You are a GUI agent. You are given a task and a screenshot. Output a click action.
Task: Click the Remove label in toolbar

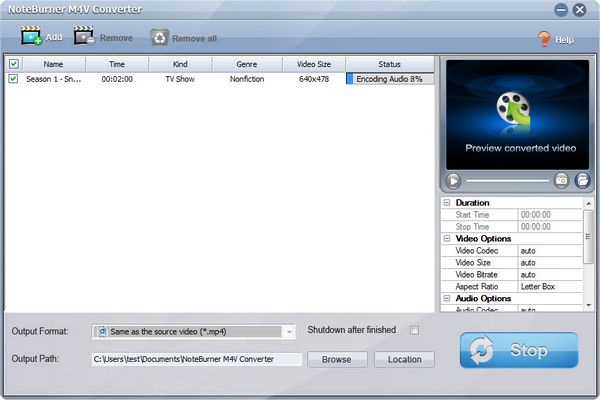coord(116,38)
